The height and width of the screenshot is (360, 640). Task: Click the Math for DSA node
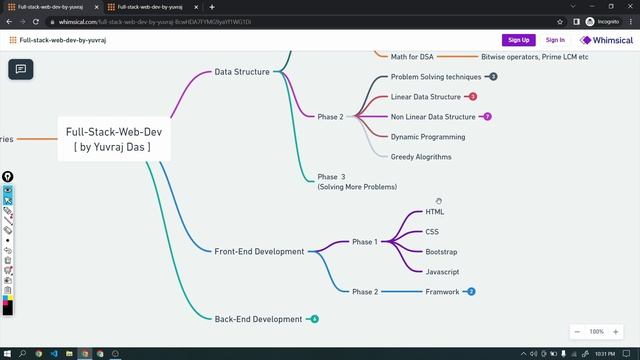pos(412,57)
